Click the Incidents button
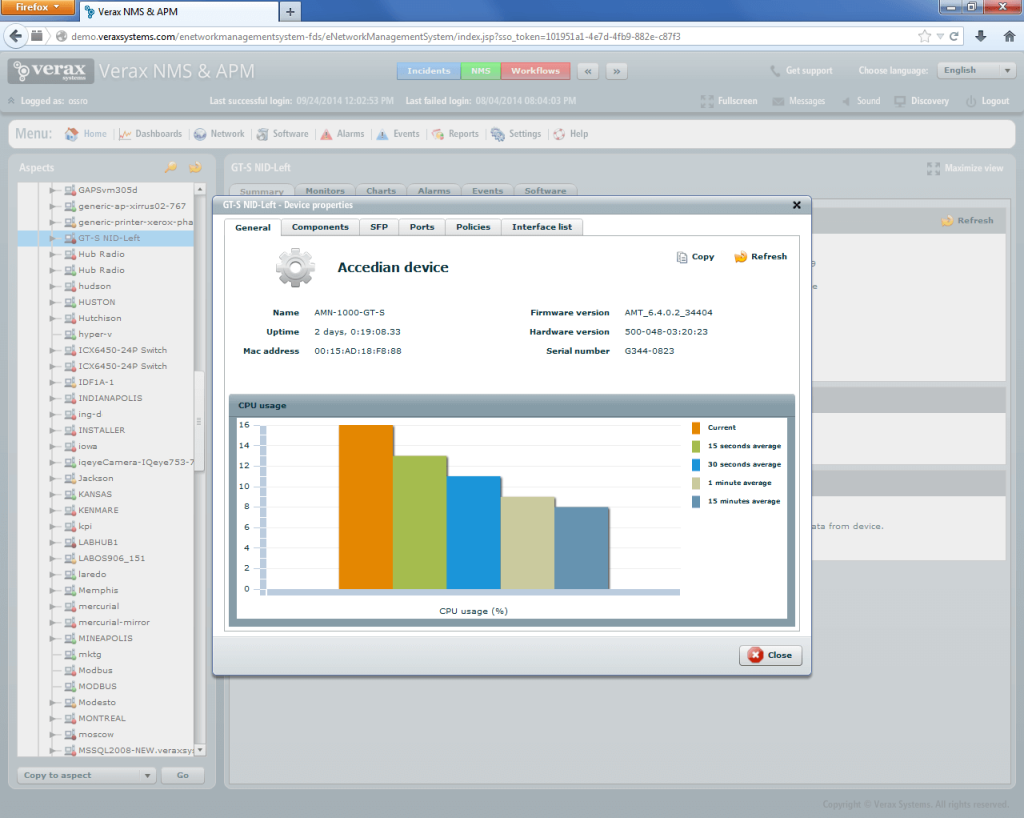Screen dimensions: 1024x818 pos(429,71)
